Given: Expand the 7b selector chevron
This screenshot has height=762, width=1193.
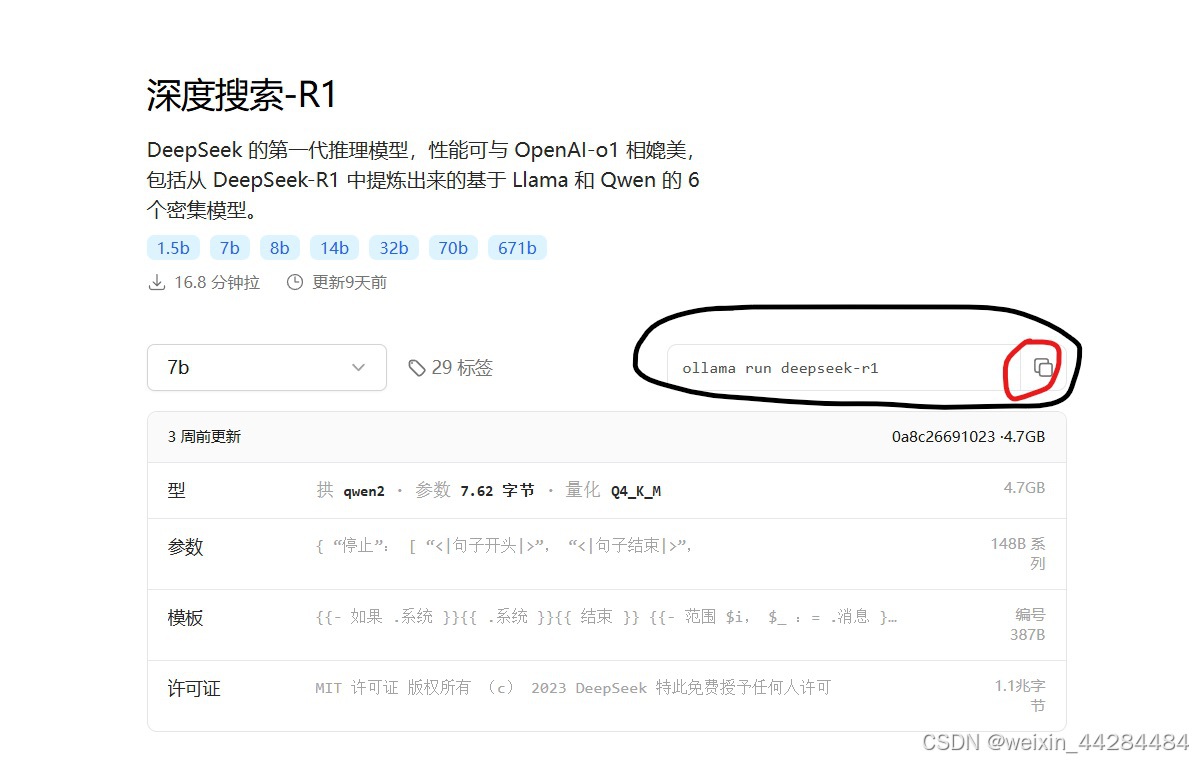Looking at the screenshot, I should 359,367.
